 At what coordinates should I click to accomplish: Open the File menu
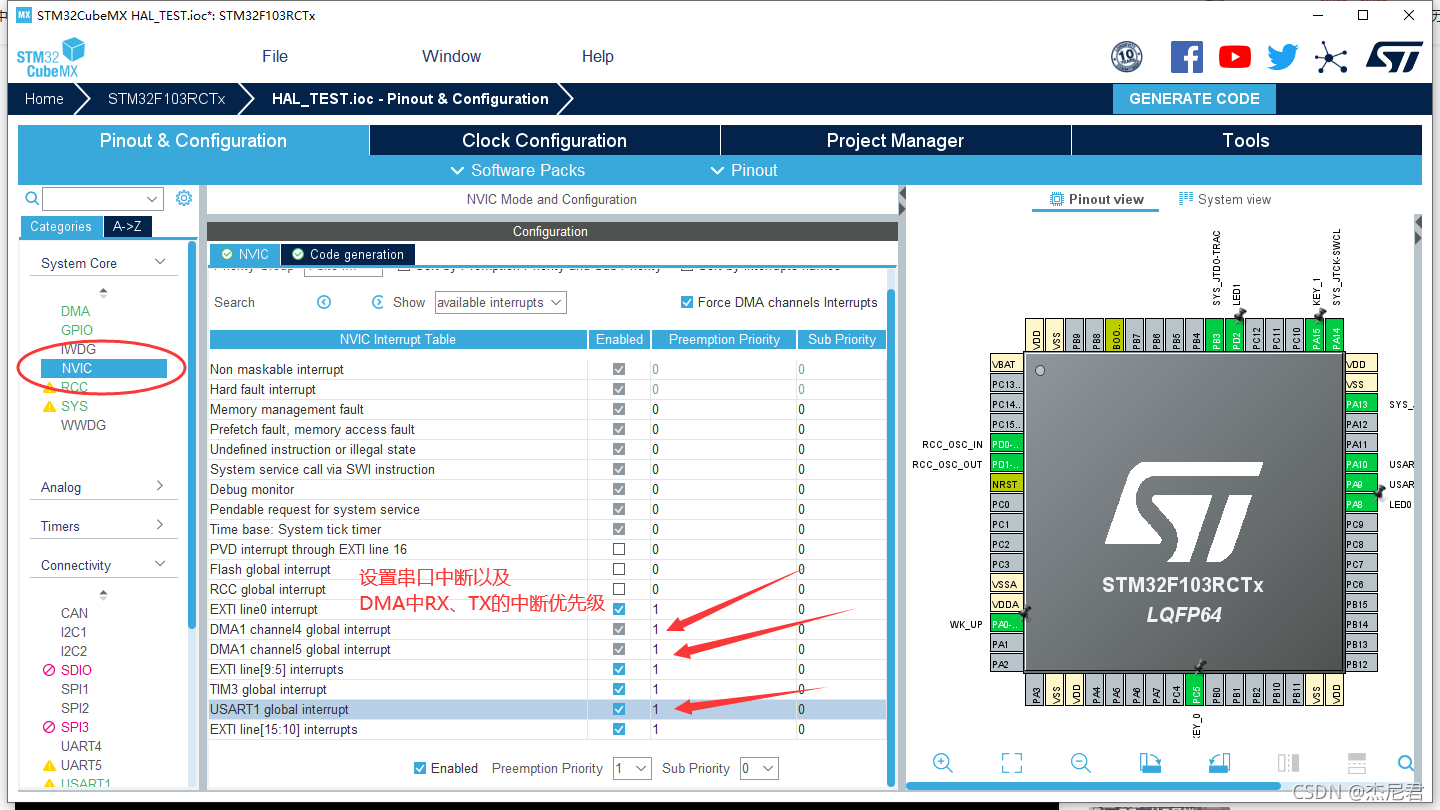pyautogui.click(x=275, y=56)
